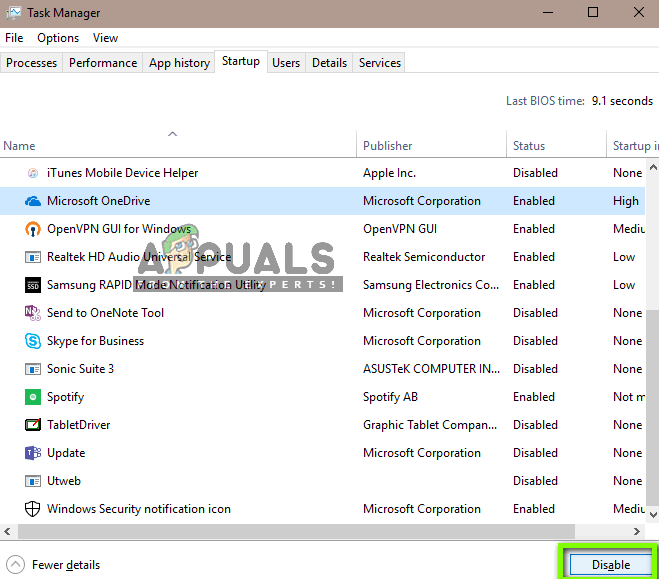This screenshot has height=579, width=659.
Task: Sort by the Startup impact column header
Action: point(633,145)
